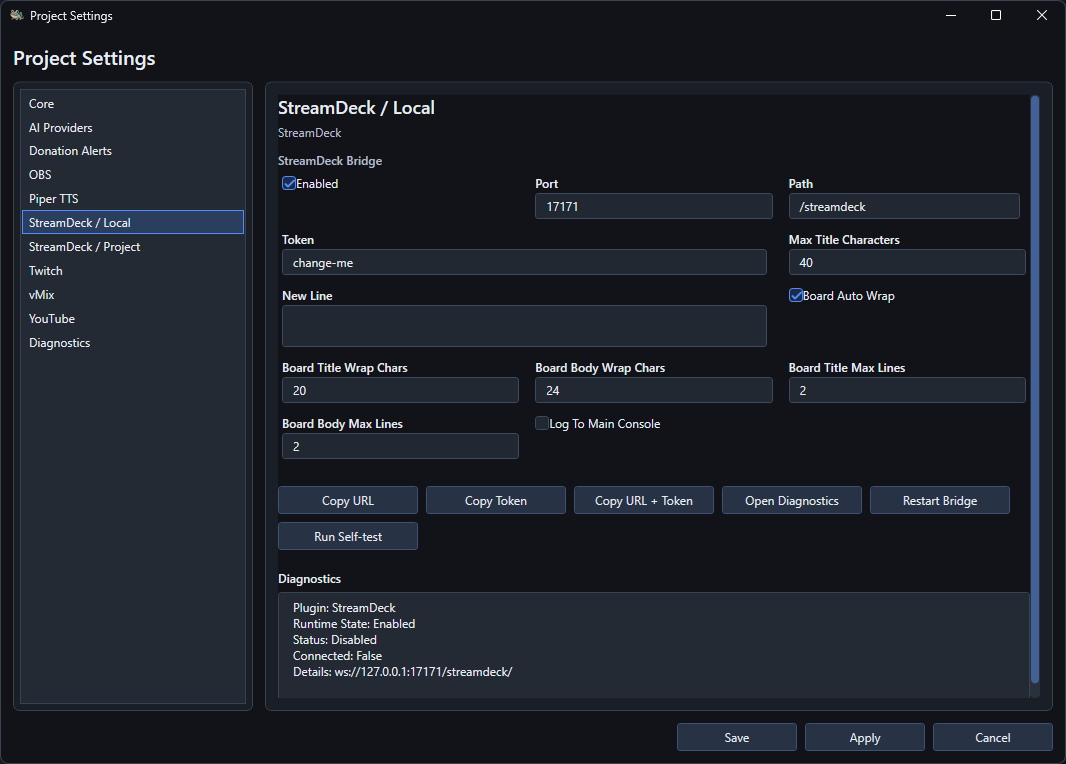Screen dimensions: 1066x764
Task: Cancel the settings dialog
Action: 993,737
